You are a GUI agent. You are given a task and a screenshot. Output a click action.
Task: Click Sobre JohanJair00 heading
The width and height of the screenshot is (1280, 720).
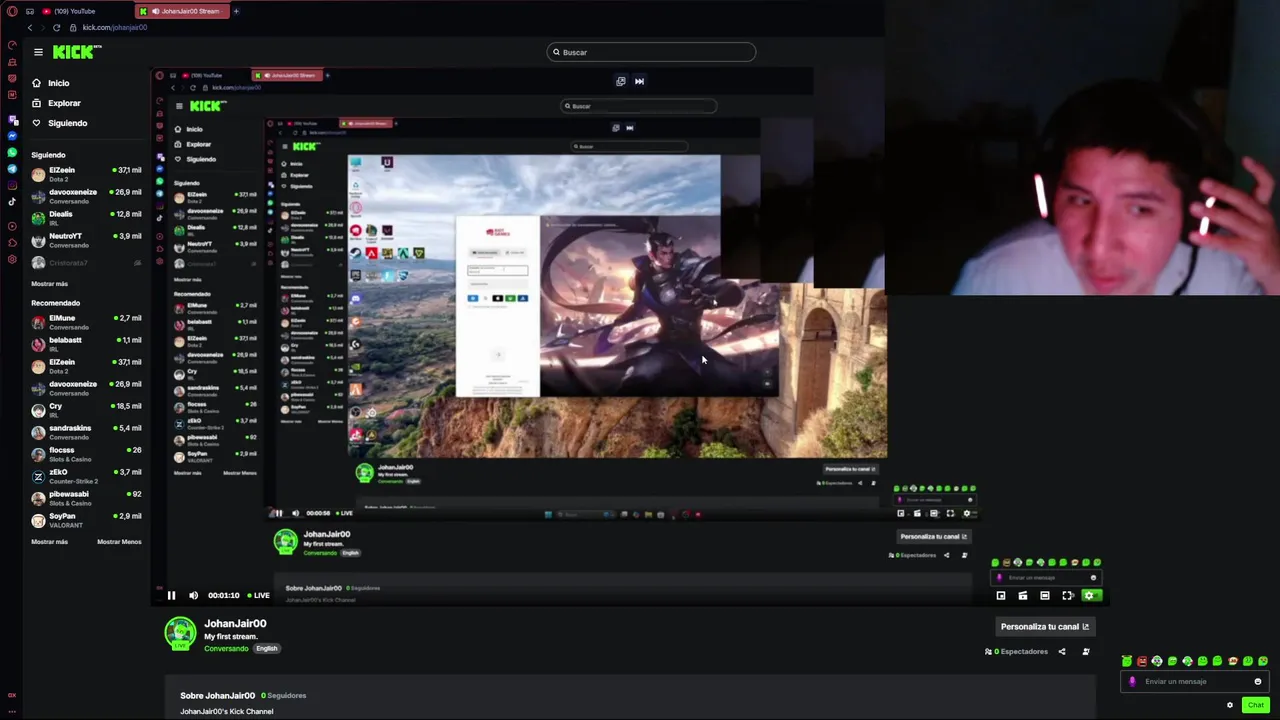217,696
